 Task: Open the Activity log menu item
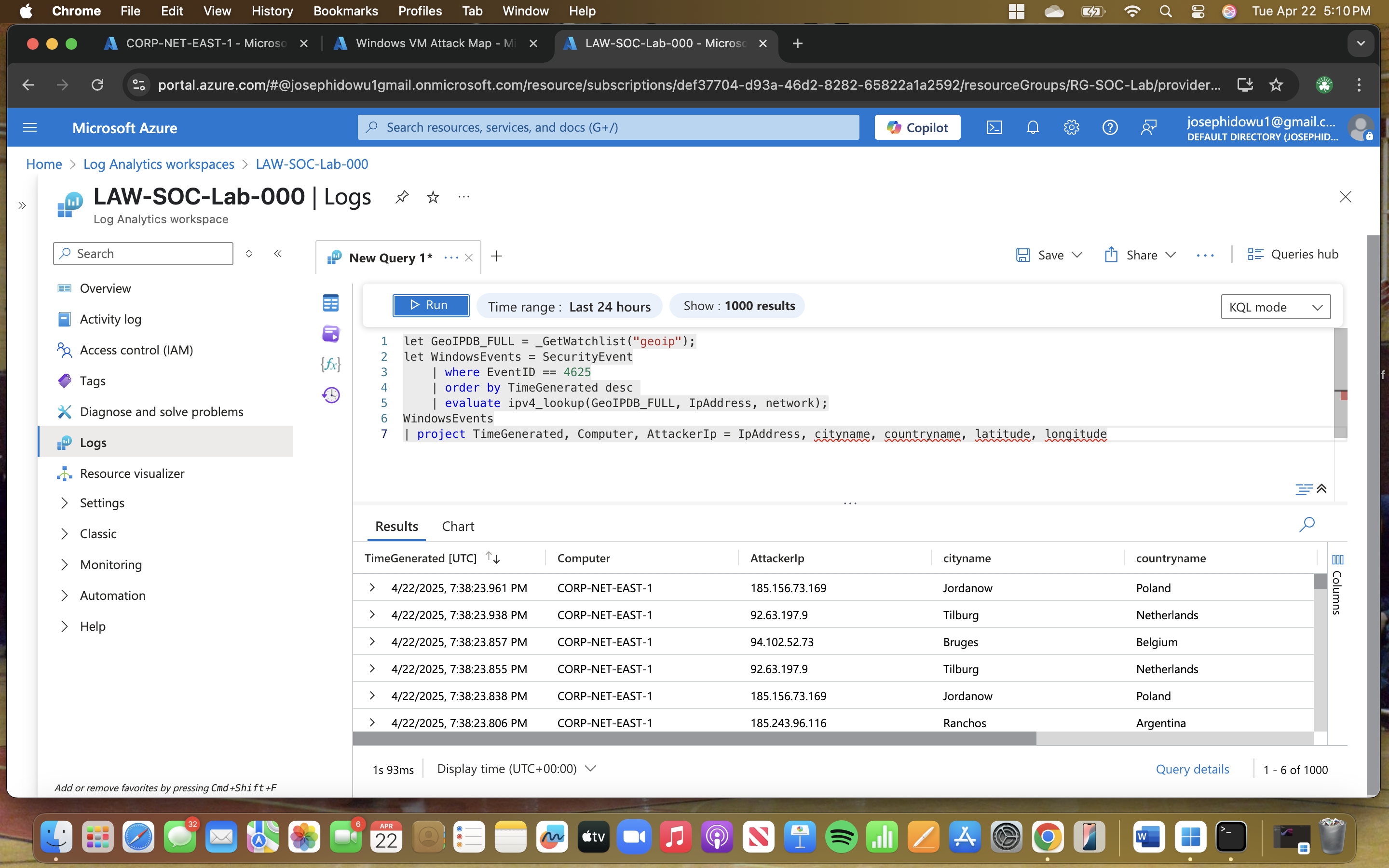(110, 319)
